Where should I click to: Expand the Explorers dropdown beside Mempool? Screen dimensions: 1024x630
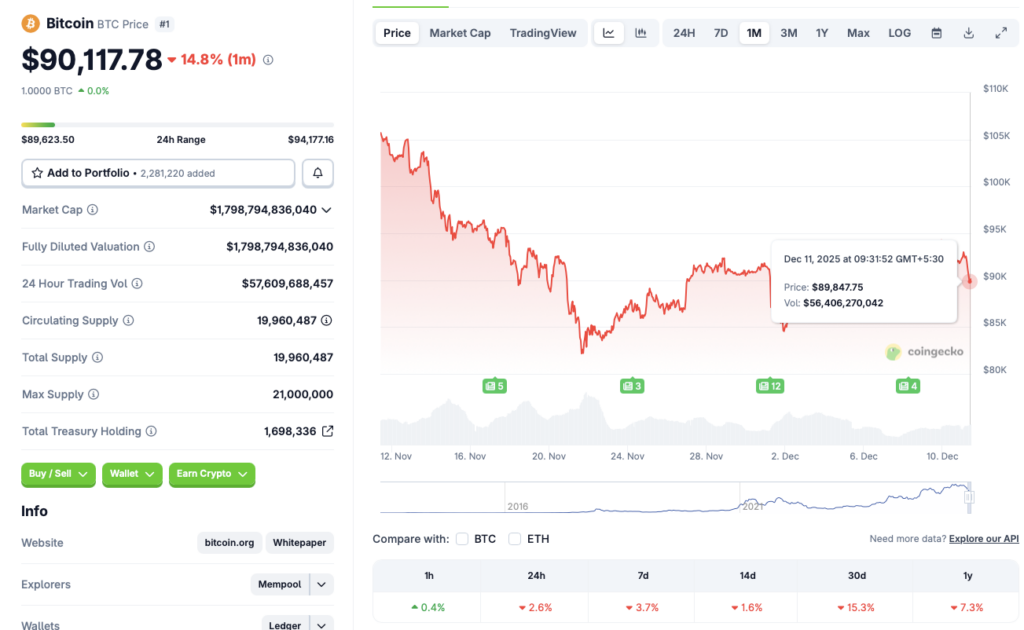coord(321,584)
